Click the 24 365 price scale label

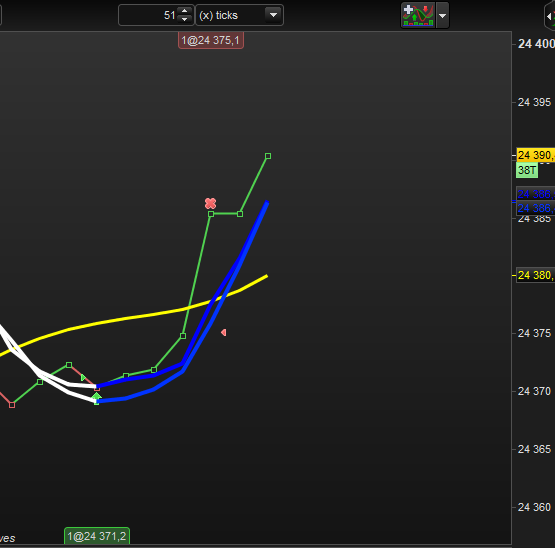click(x=534, y=449)
